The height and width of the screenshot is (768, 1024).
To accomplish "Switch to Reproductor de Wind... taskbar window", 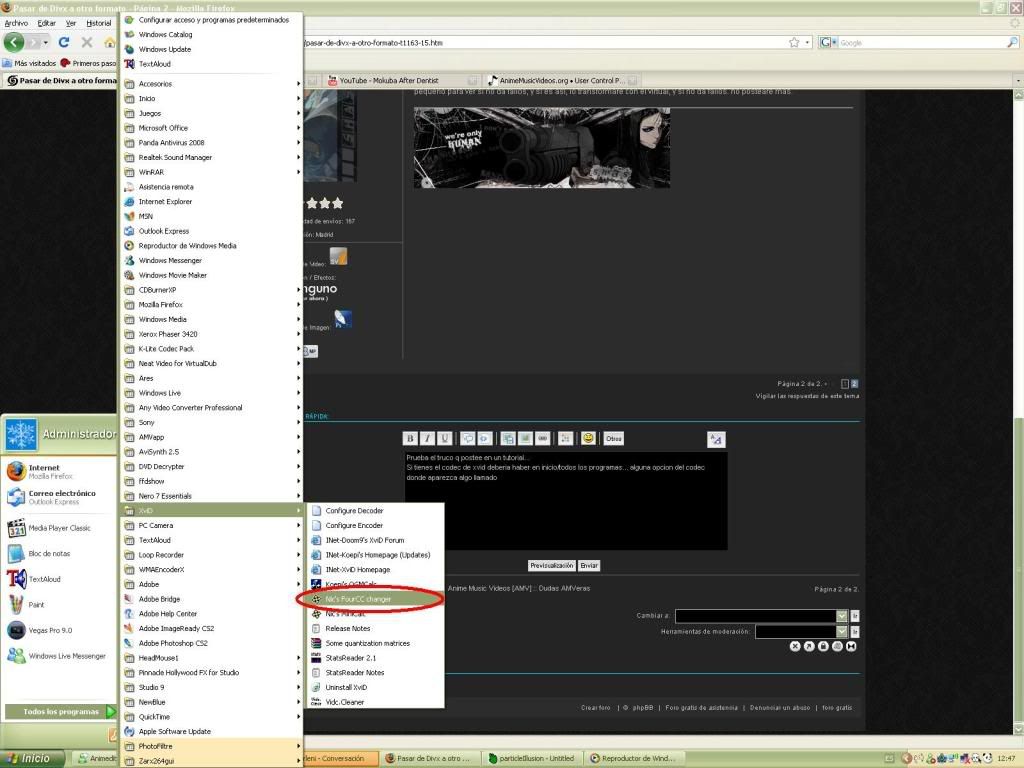I will click(633, 758).
